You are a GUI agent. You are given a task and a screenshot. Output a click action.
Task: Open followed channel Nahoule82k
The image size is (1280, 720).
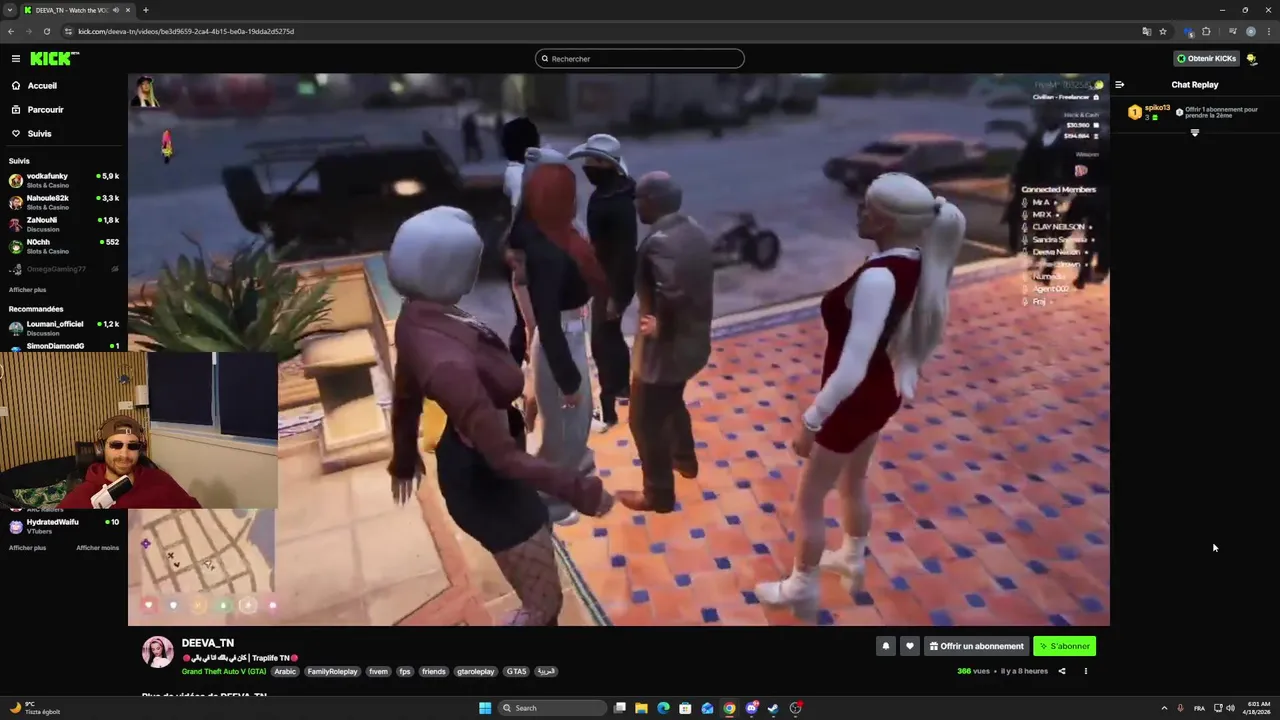pyautogui.click(x=64, y=202)
